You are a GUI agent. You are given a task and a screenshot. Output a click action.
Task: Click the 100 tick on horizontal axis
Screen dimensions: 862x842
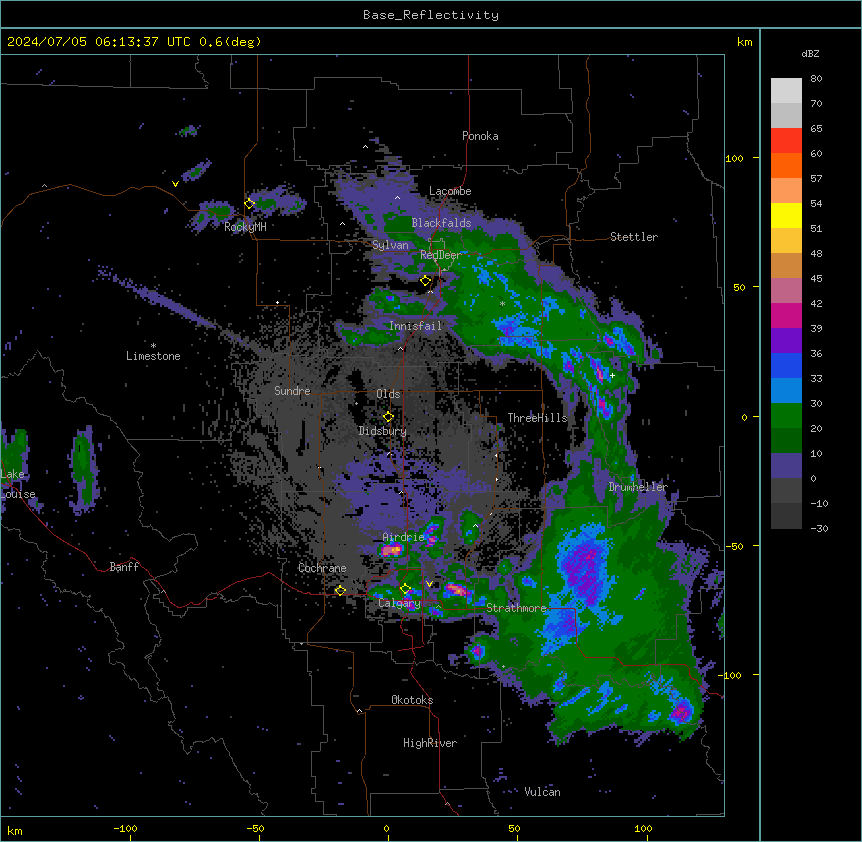click(x=643, y=828)
